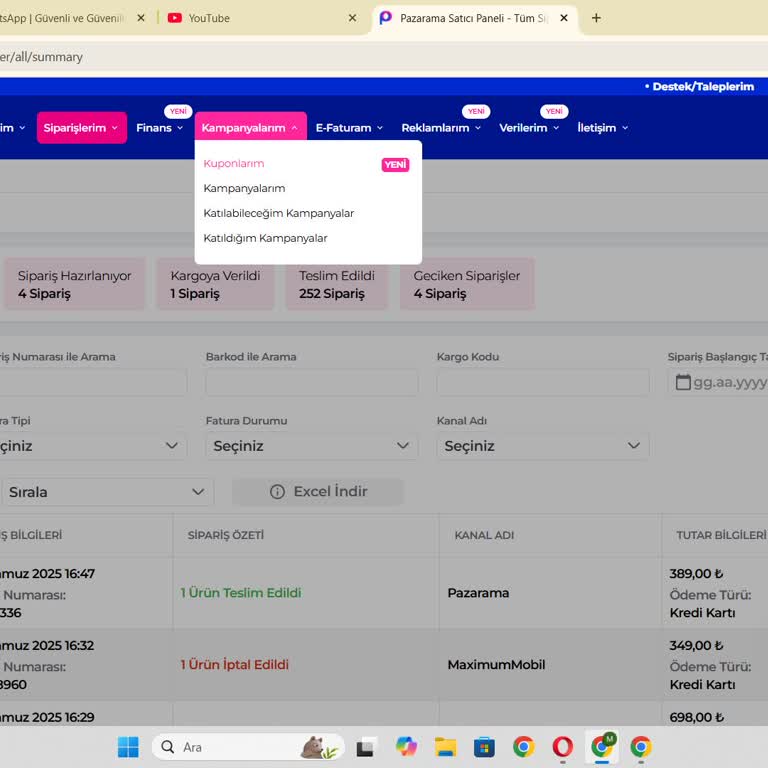The width and height of the screenshot is (768, 768).
Task: Expand the Sırala sorting dropdown
Action: [106, 492]
